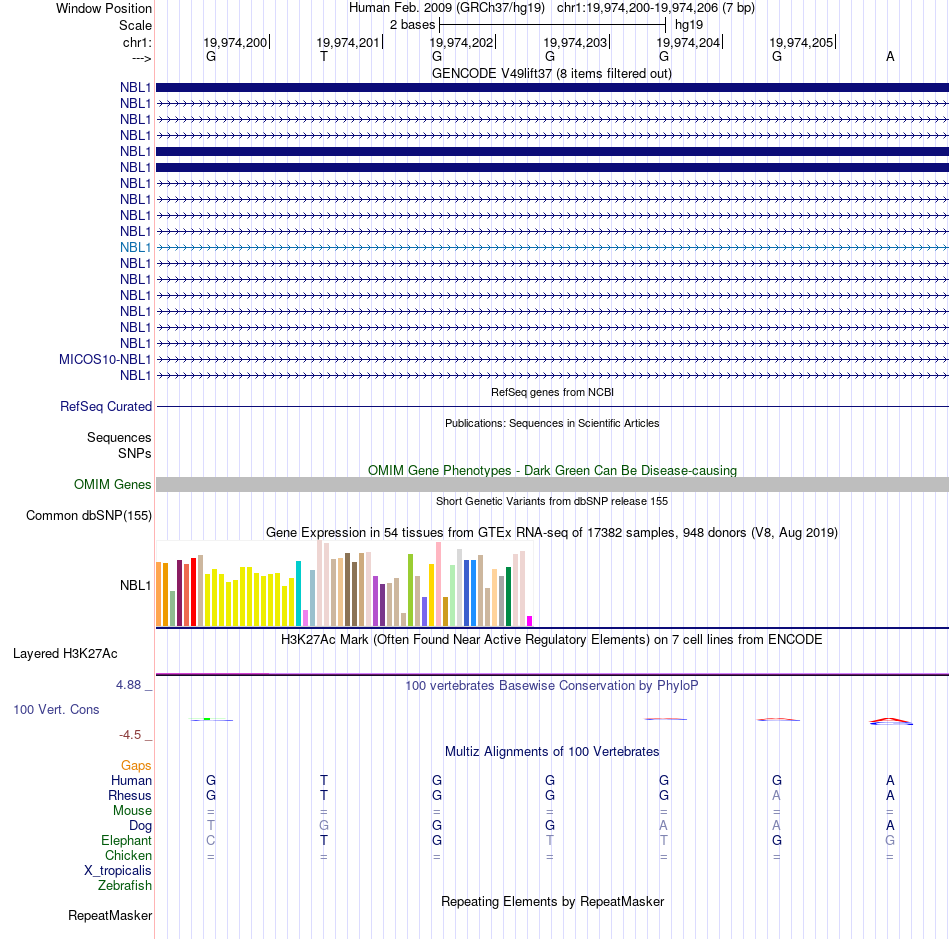Open the 100 Vert. Cons track label

pyautogui.click(x=56, y=709)
